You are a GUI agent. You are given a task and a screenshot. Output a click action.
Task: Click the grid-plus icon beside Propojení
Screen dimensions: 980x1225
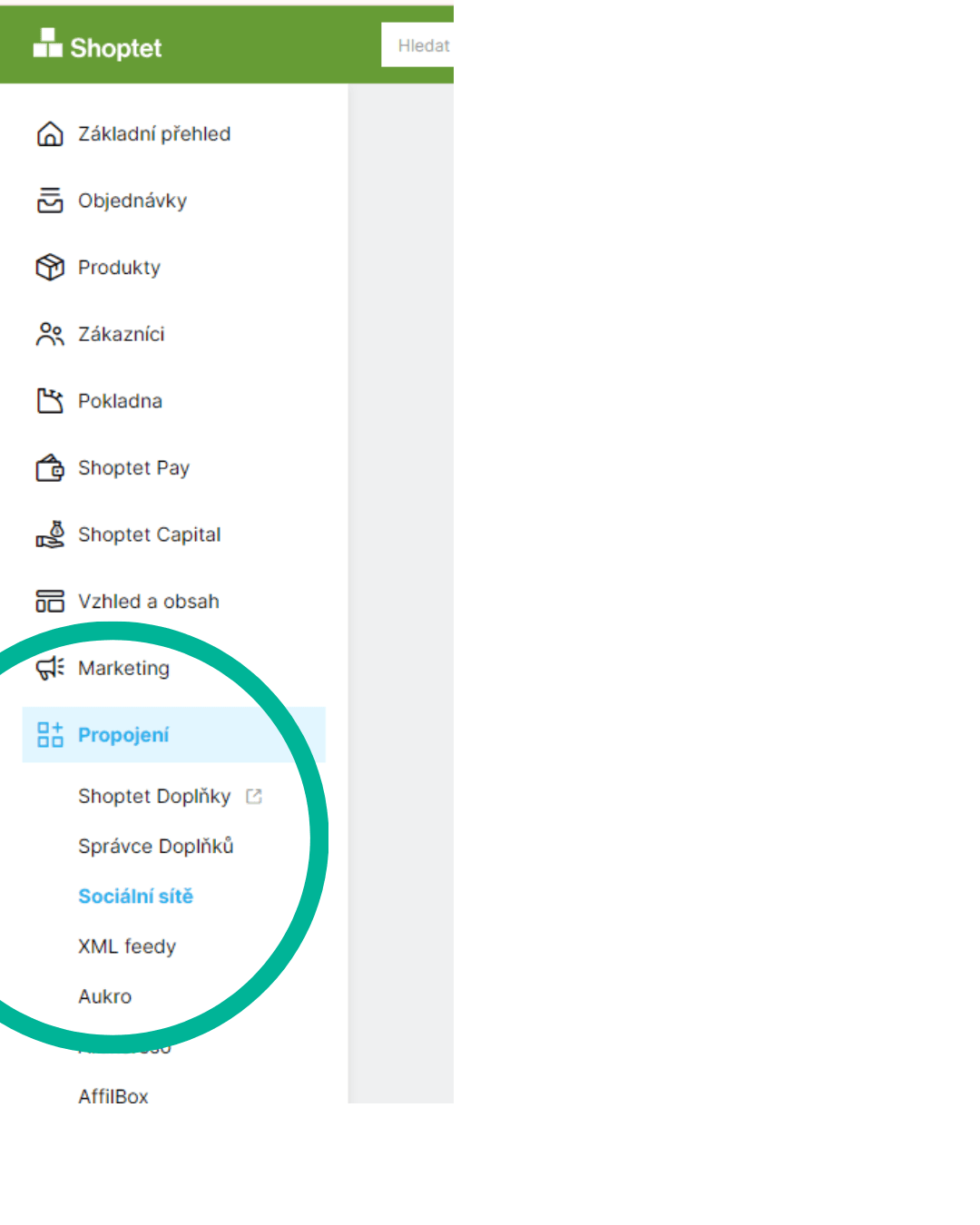pyautogui.click(x=50, y=735)
